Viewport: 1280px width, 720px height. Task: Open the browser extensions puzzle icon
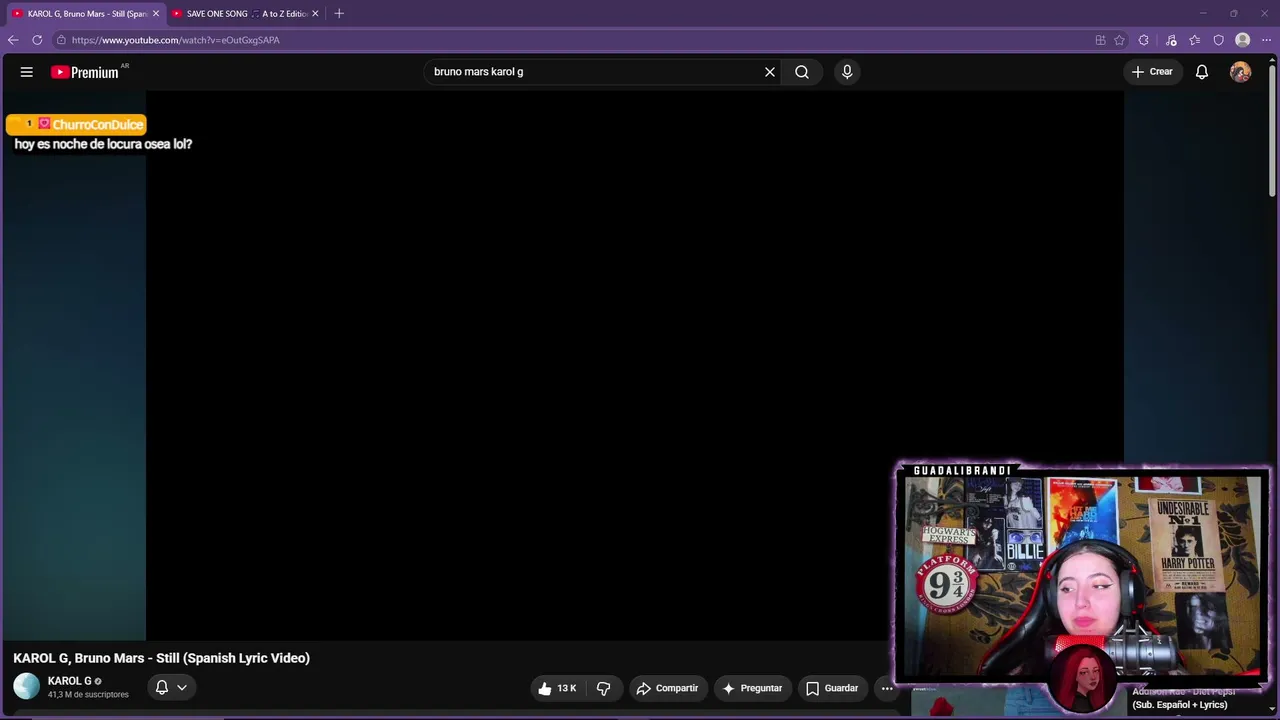coord(1144,40)
